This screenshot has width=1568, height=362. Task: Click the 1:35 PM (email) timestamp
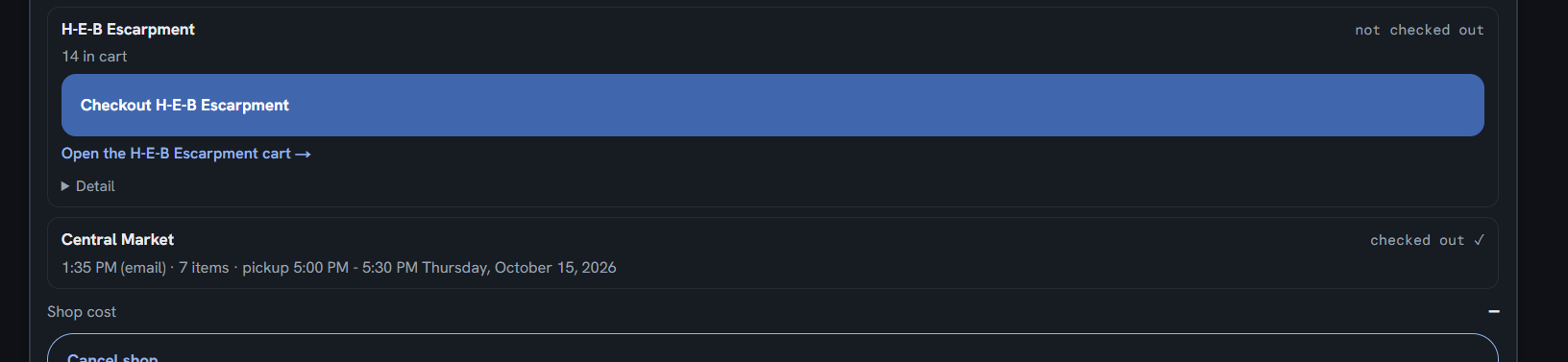114,268
